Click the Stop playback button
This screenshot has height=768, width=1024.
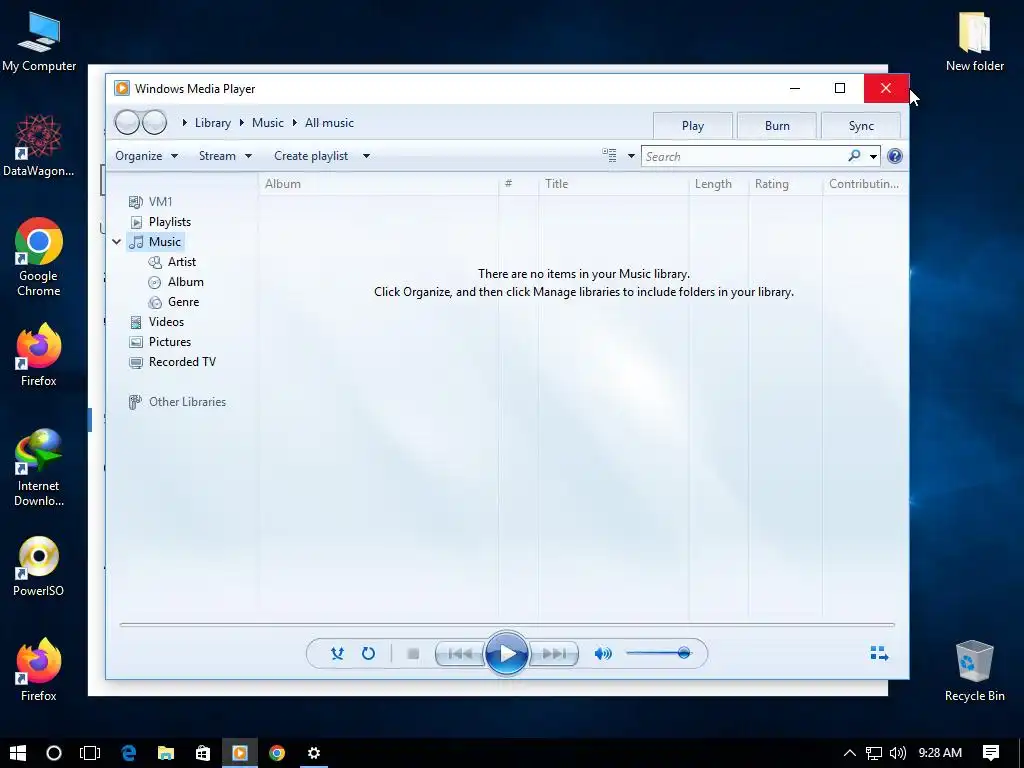413,654
